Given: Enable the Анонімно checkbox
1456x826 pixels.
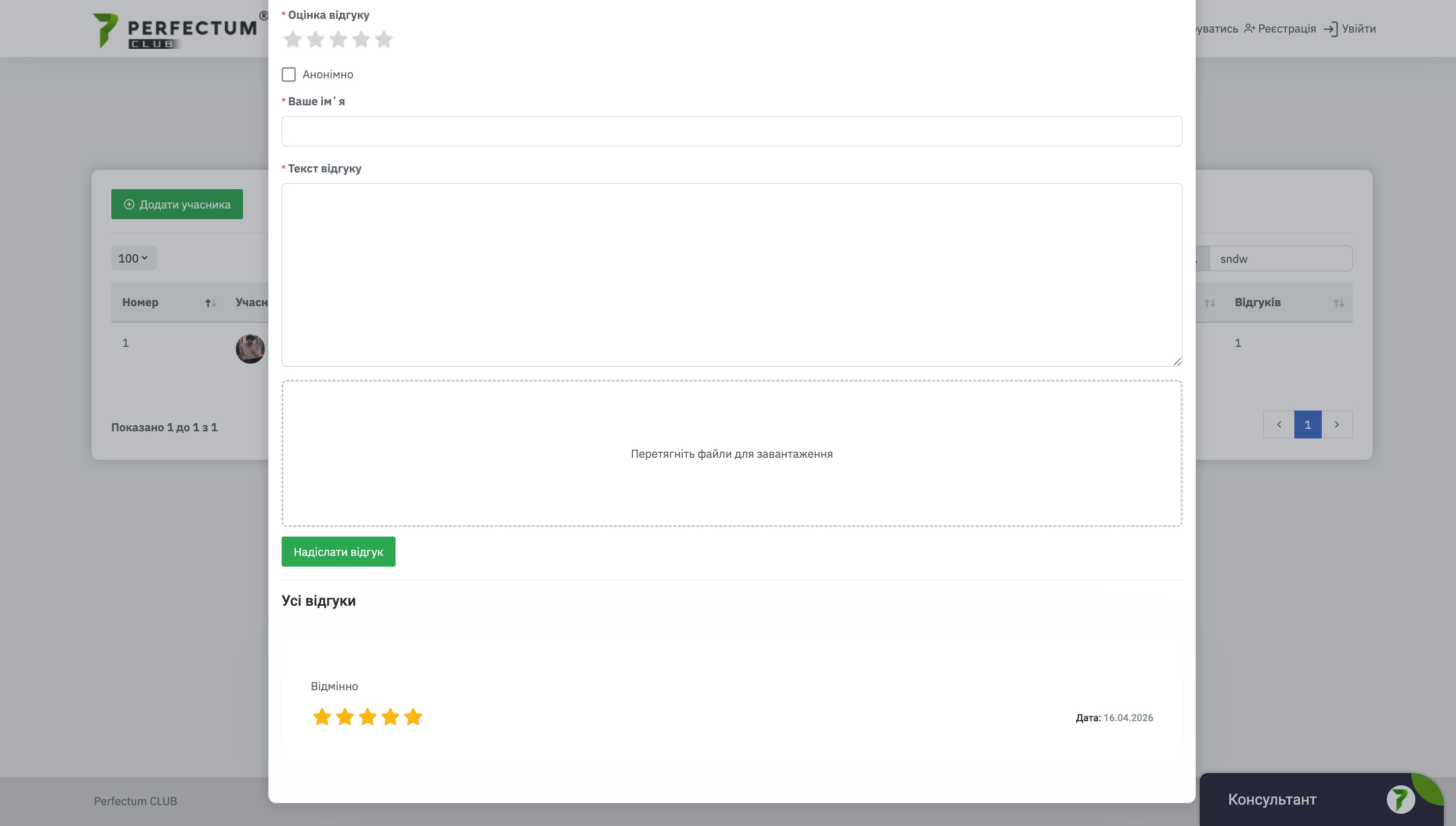Looking at the screenshot, I should (x=289, y=74).
